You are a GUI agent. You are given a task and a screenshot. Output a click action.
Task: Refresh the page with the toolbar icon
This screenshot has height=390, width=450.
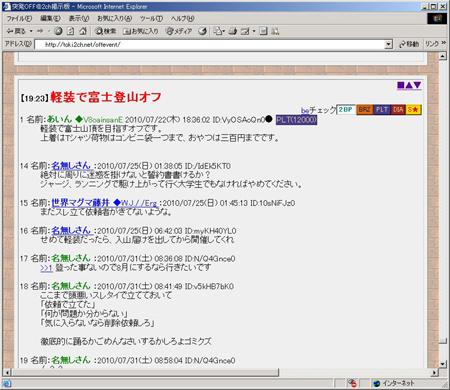tap(71, 31)
